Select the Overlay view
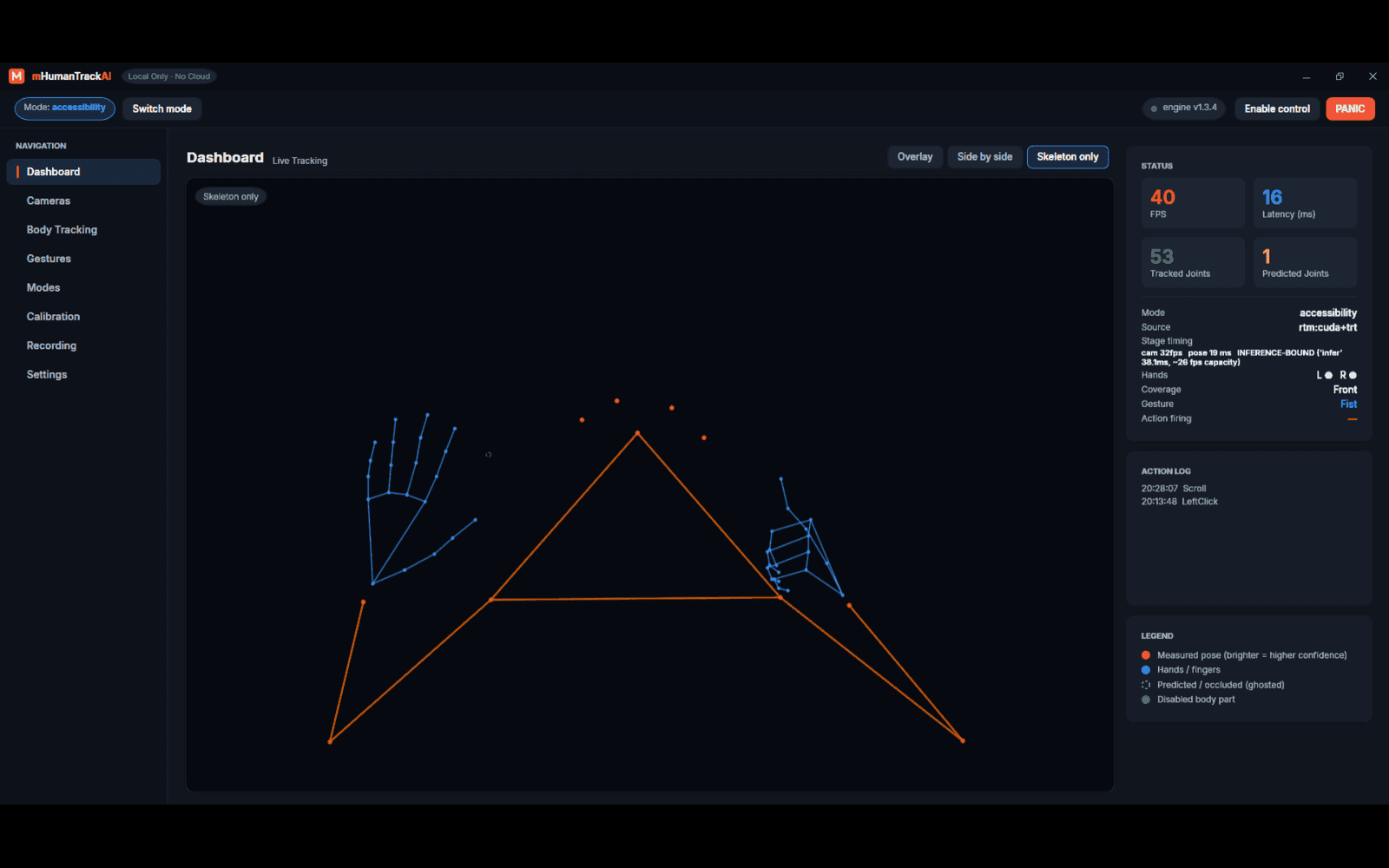The image size is (1389, 868). coord(915,157)
